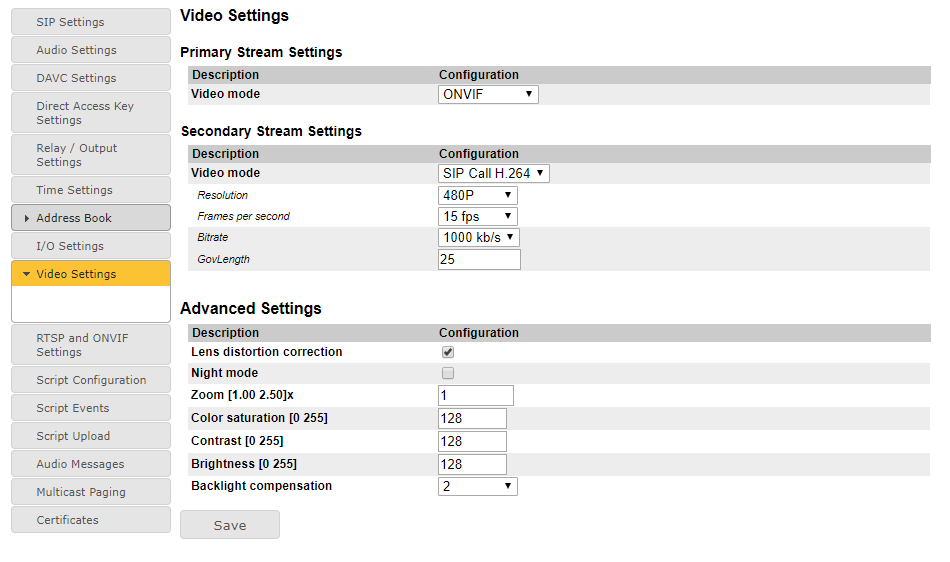Click the Brightness input field
Viewport: 950px width, 562px height.
[472, 464]
